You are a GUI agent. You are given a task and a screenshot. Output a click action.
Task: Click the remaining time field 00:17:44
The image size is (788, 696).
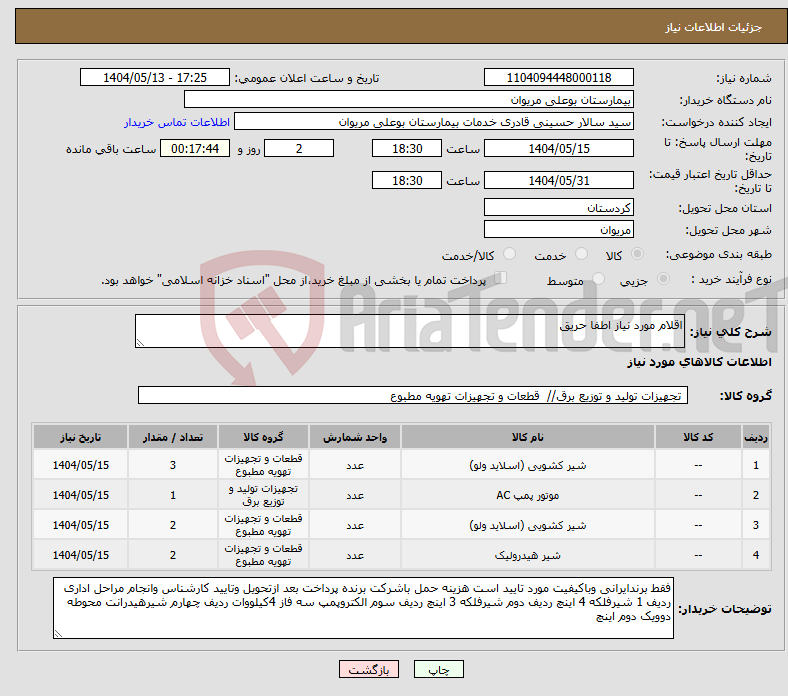pyautogui.click(x=195, y=148)
